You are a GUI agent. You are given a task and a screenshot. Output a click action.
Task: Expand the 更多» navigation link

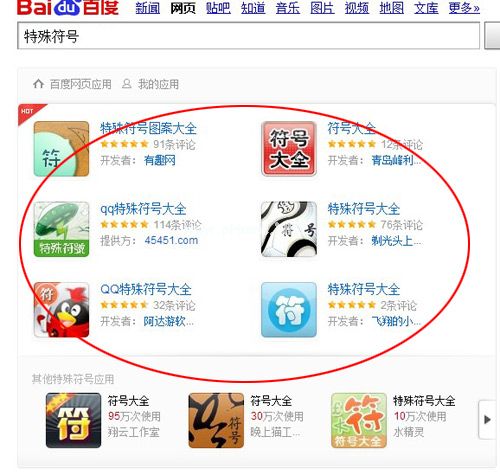[464, 8]
